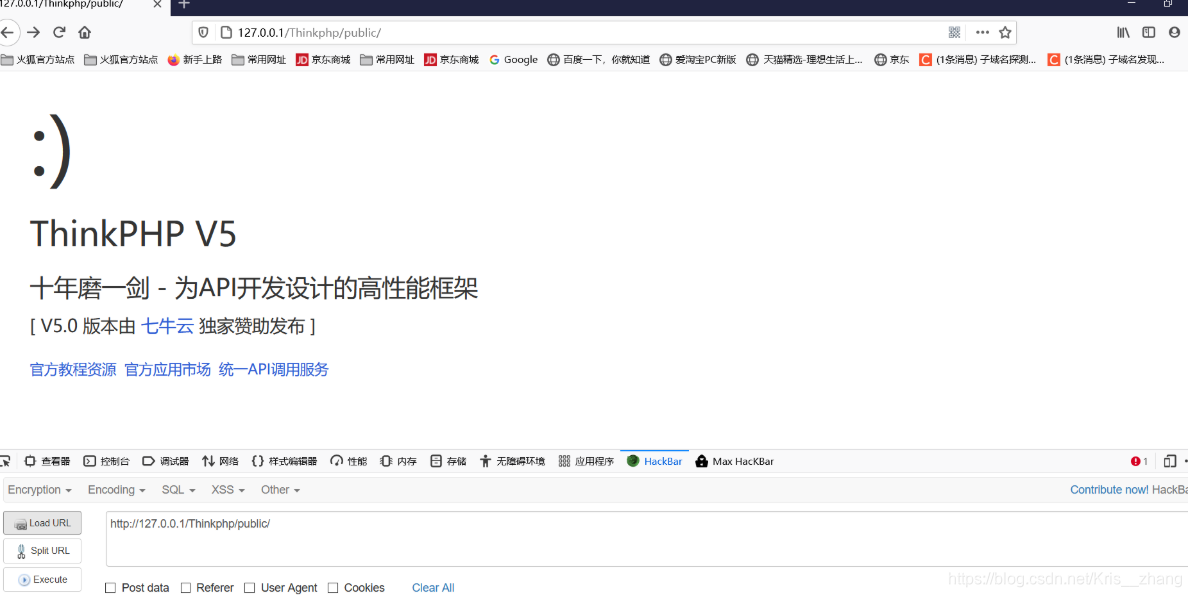Select the HackBar devtools tab
The height and width of the screenshot is (597, 1191).
[x=654, y=461]
